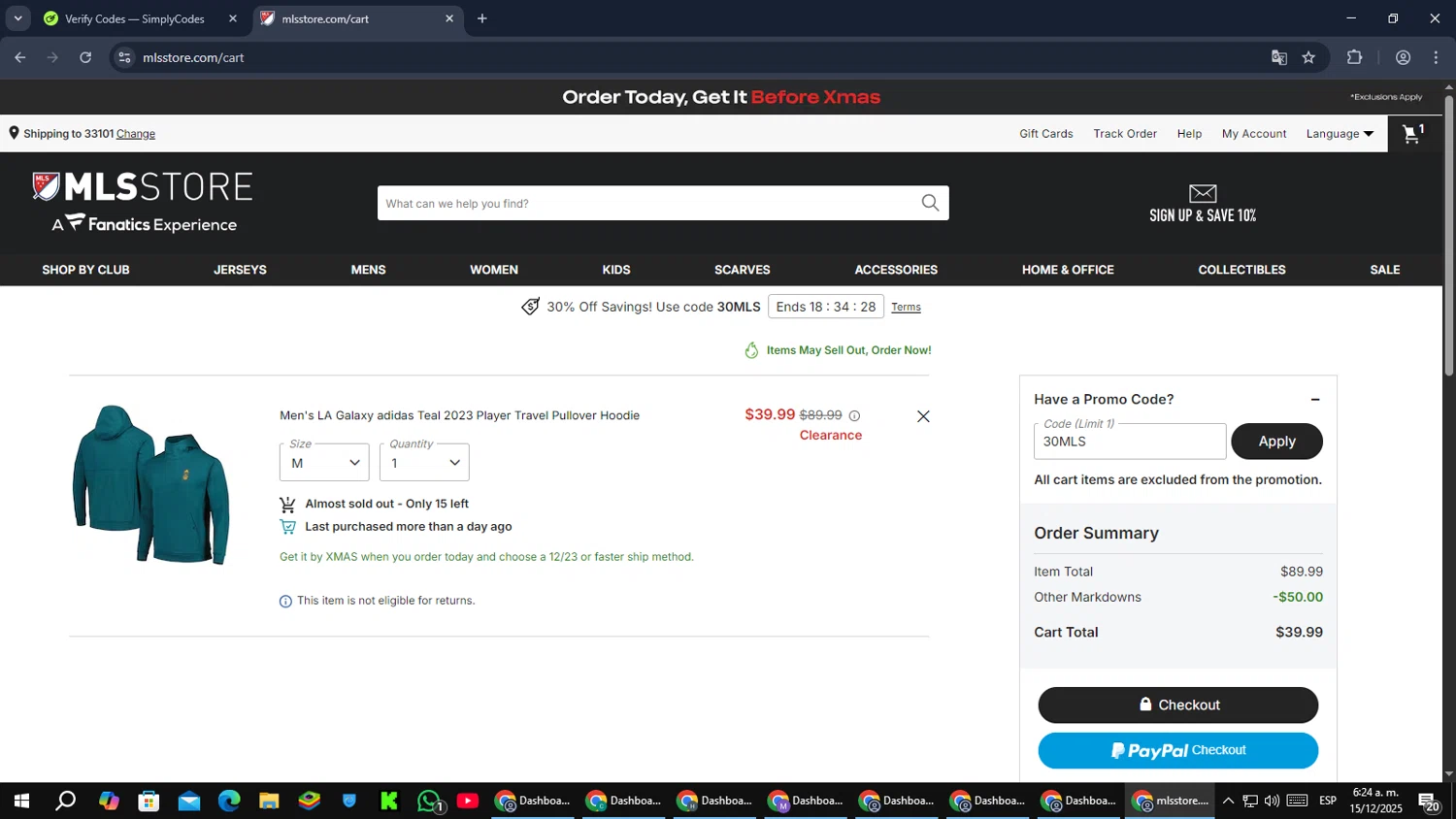The width and height of the screenshot is (1456, 819).
Task: Open taskbar clock showing 6:24 a. m.
Action: 1375,801
